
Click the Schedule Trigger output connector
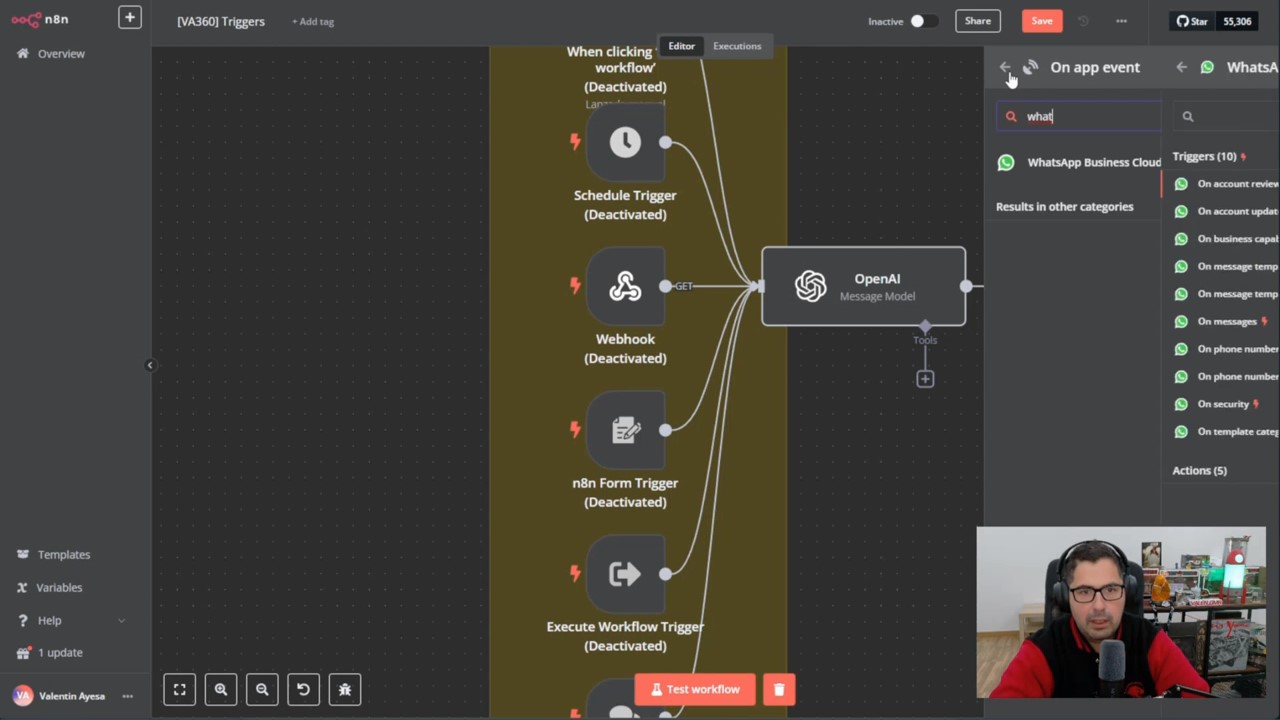665,142
